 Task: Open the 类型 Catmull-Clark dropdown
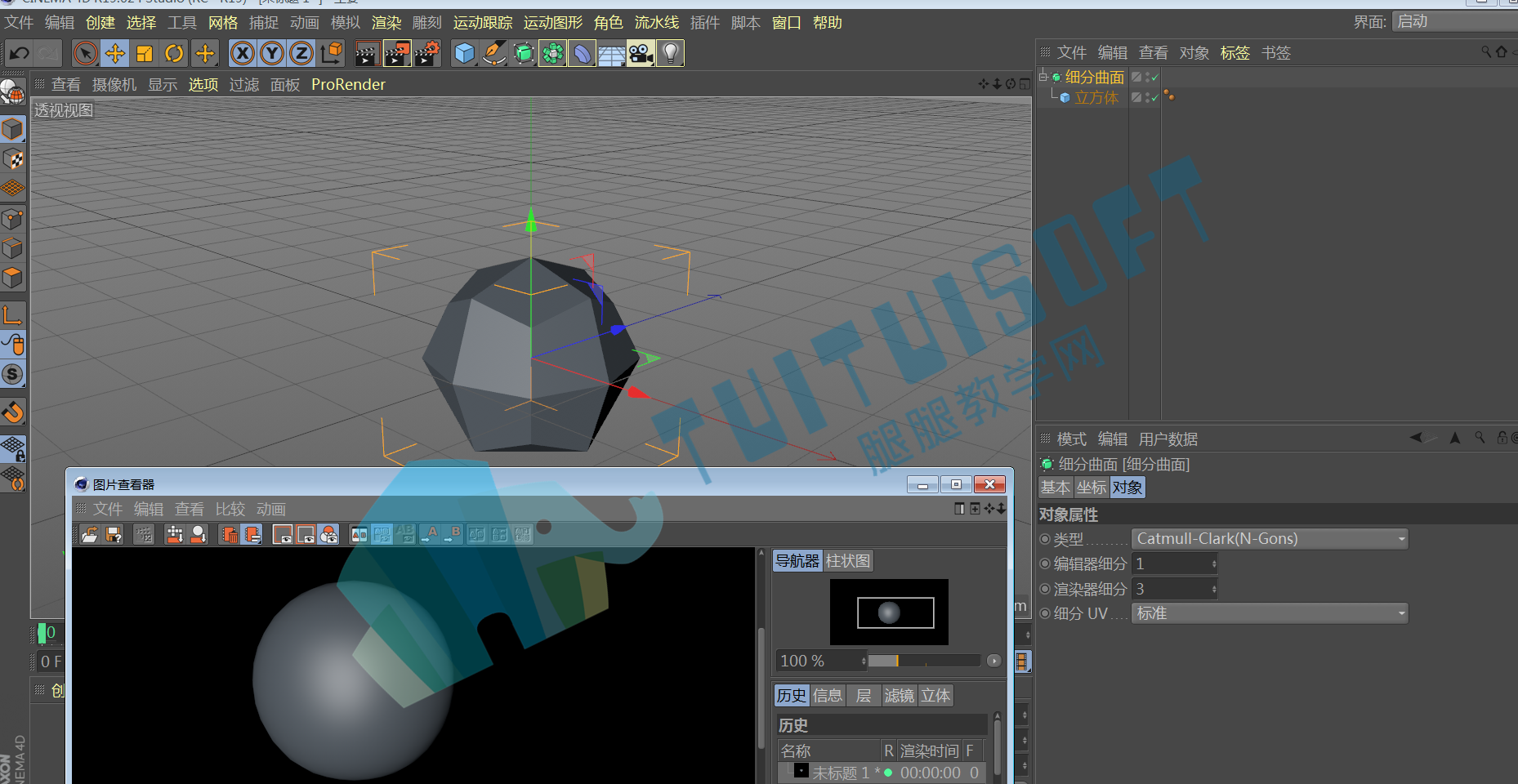tap(1270, 539)
